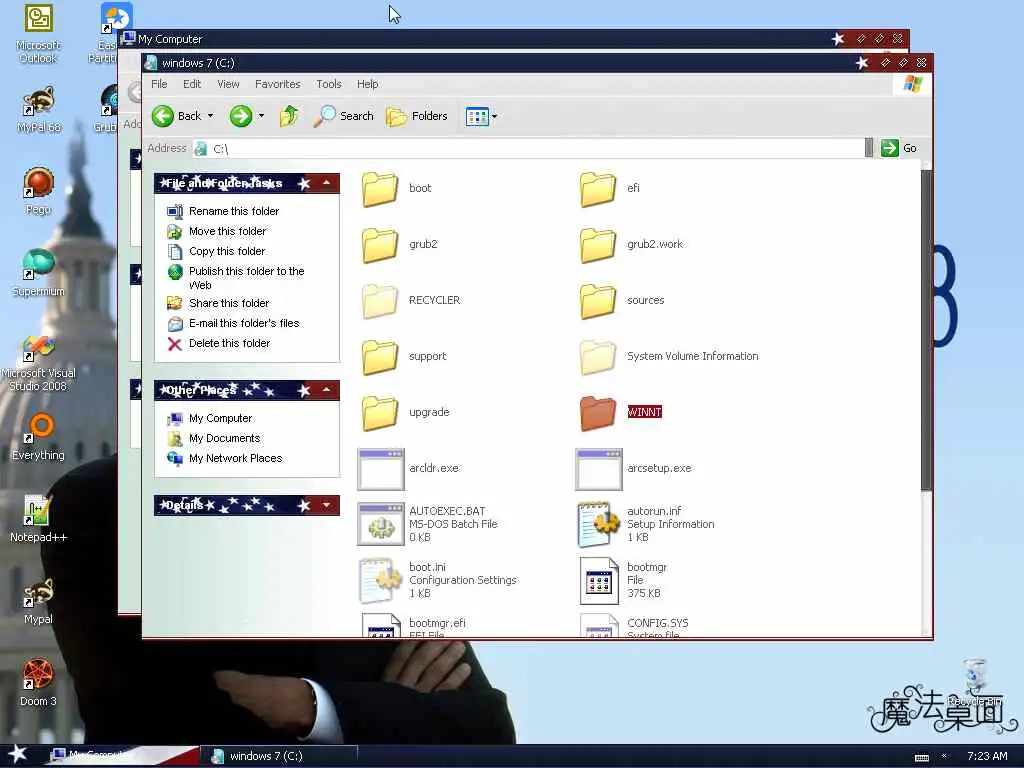Open the Favorites menu
This screenshot has width=1024, height=768.
tap(278, 84)
